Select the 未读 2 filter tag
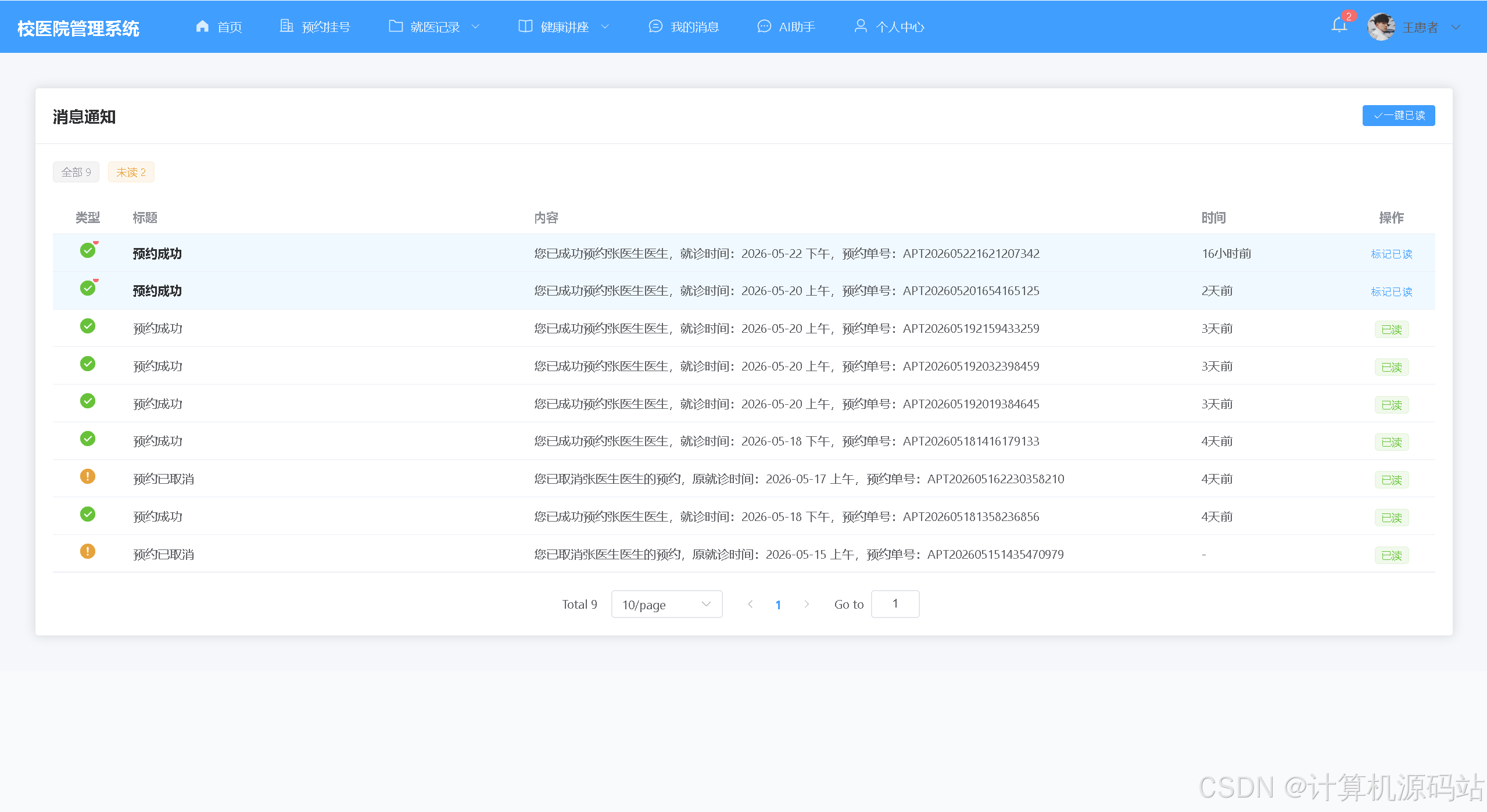 131,172
